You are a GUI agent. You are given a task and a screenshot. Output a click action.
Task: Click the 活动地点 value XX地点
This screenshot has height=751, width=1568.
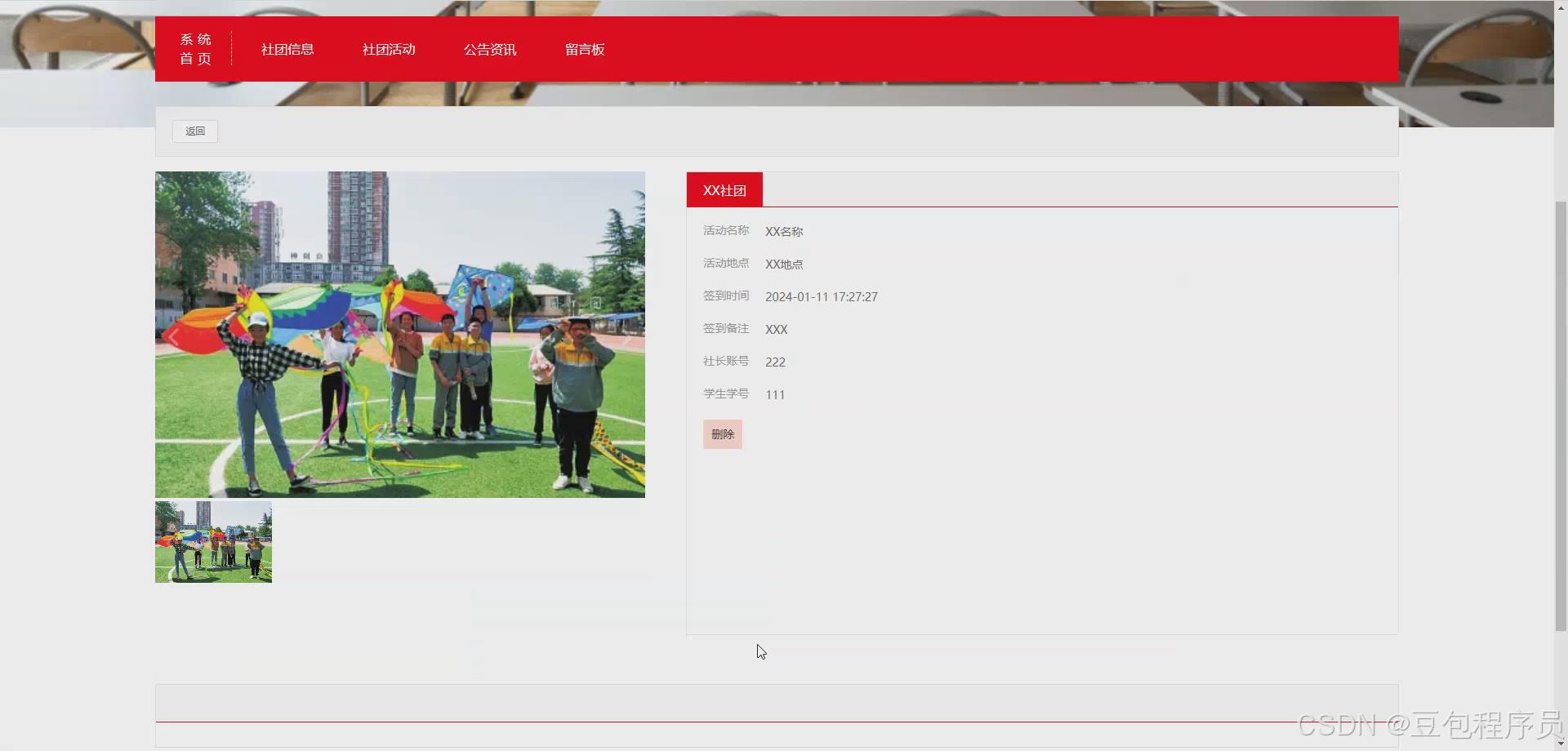784,264
